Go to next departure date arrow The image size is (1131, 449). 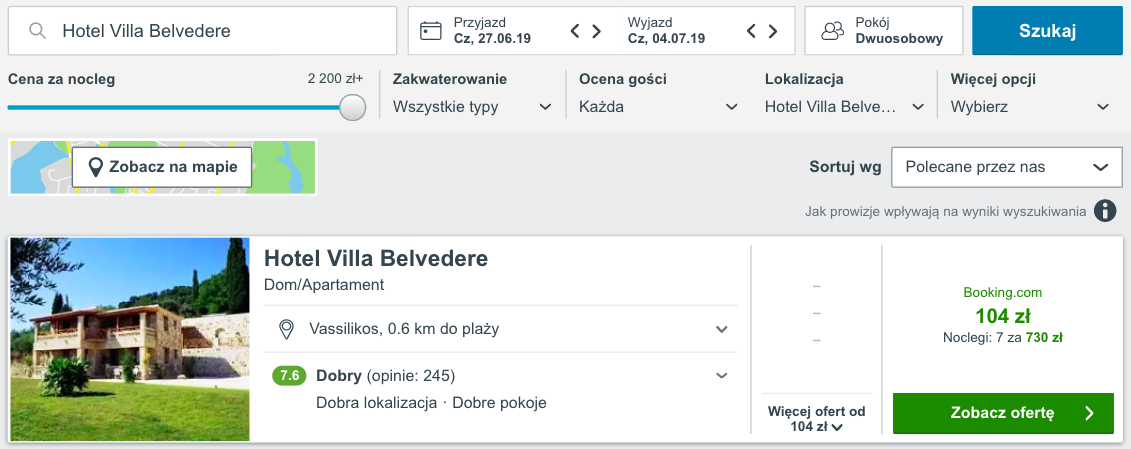point(773,31)
